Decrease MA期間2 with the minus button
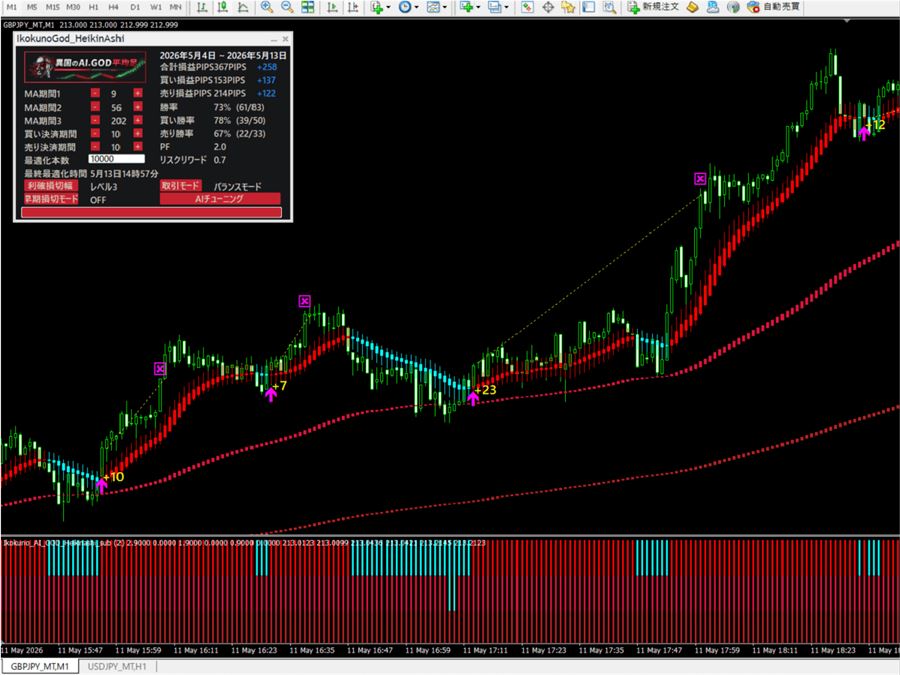Screen dimensions: 900x675 click(95, 107)
